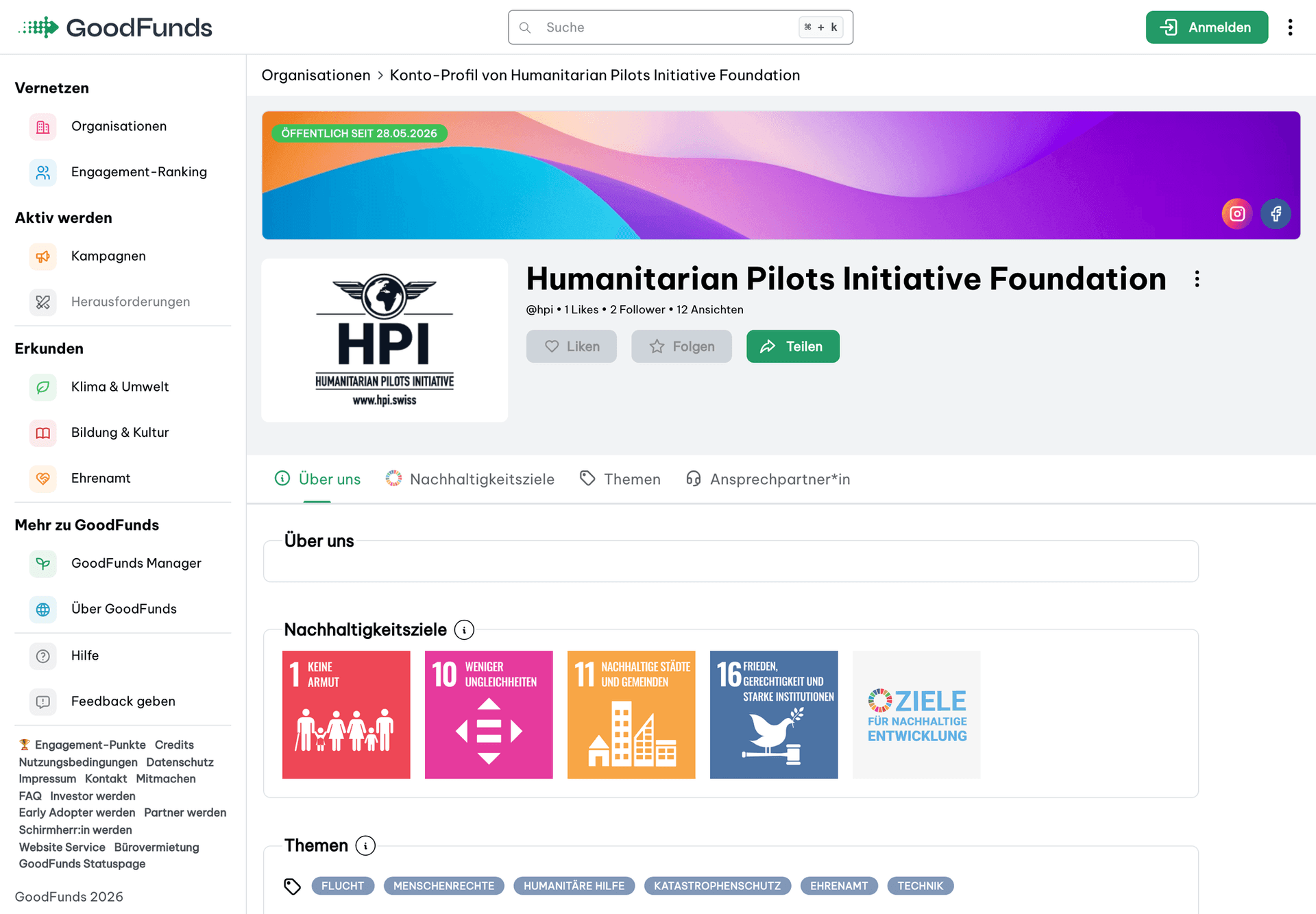The height and width of the screenshot is (914, 1316).
Task: Open the Impressum footer link
Action: (x=47, y=779)
